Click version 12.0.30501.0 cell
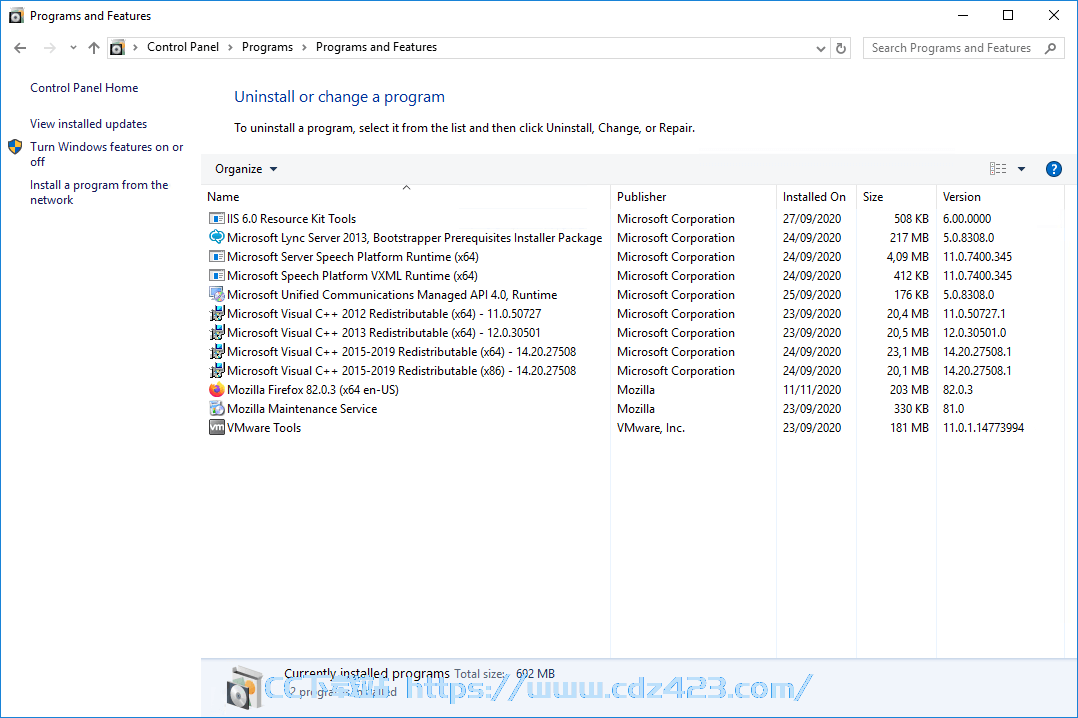 974,333
